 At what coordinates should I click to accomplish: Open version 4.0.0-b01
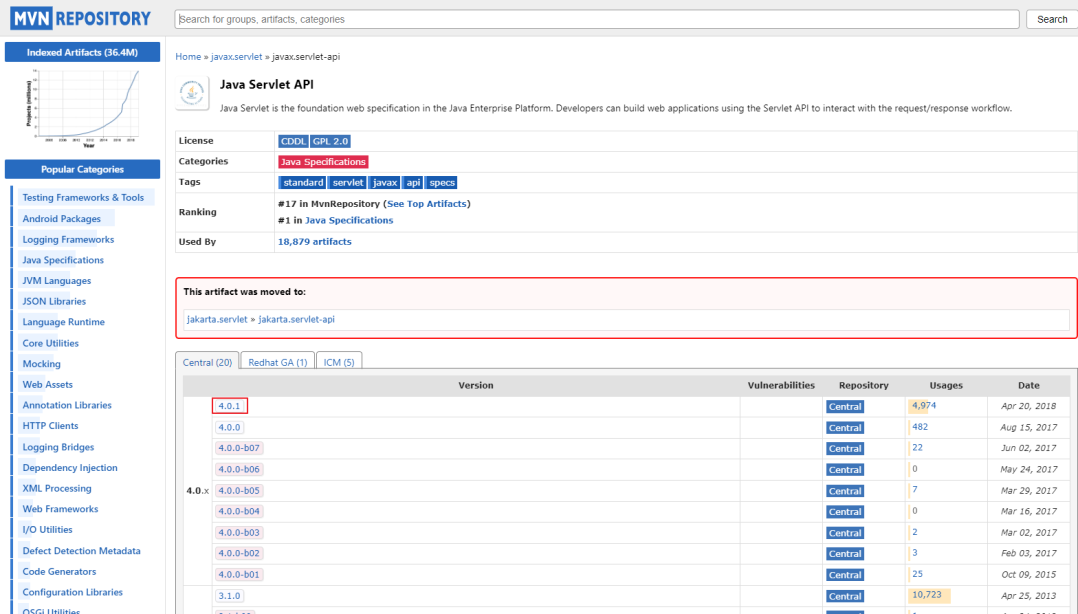[x=239, y=574]
